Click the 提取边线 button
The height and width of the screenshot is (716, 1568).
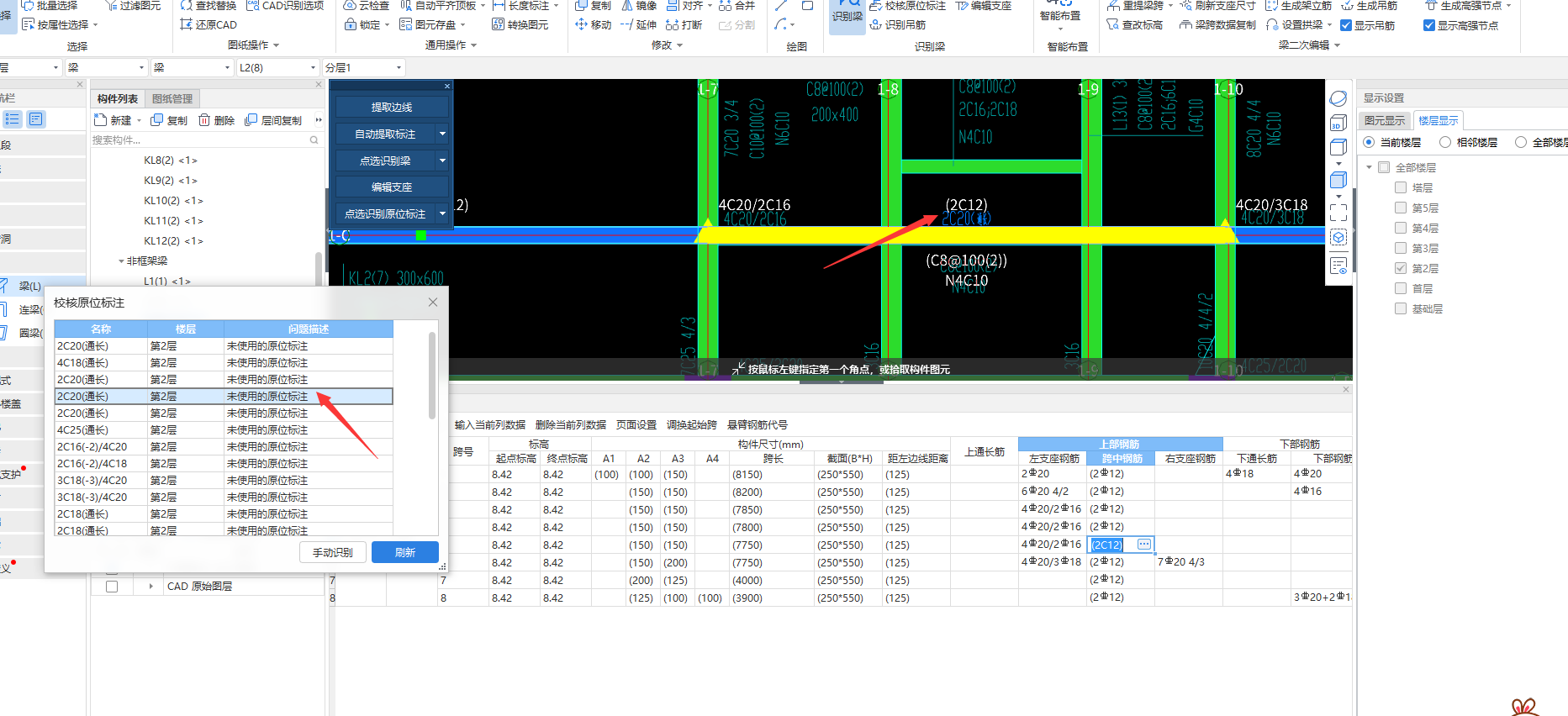[392, 107]
